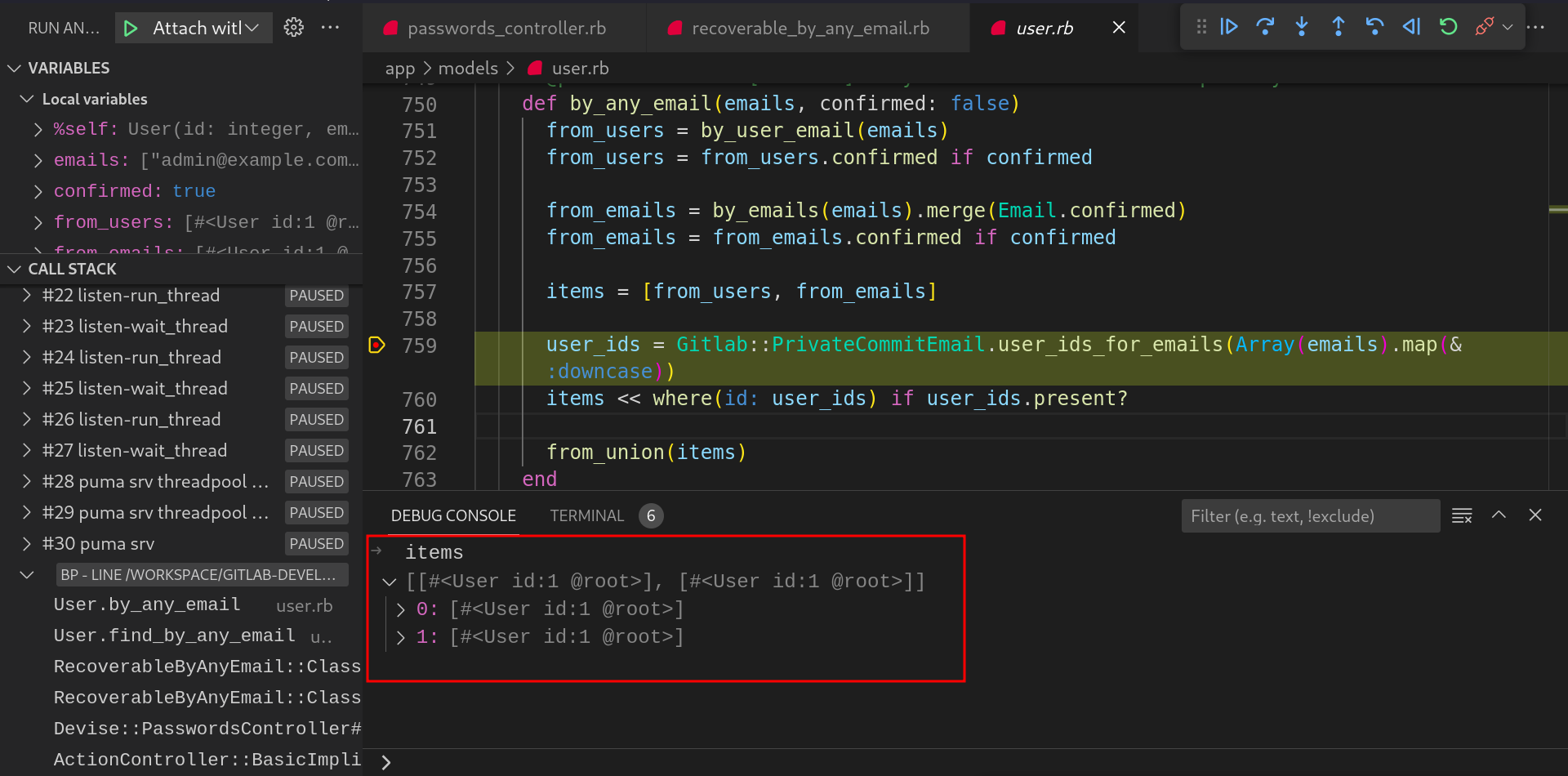The height and width of the screenshot is (776, 1568).
Task: Expand element 1 of items output
Action: click(x=401, y=637)
